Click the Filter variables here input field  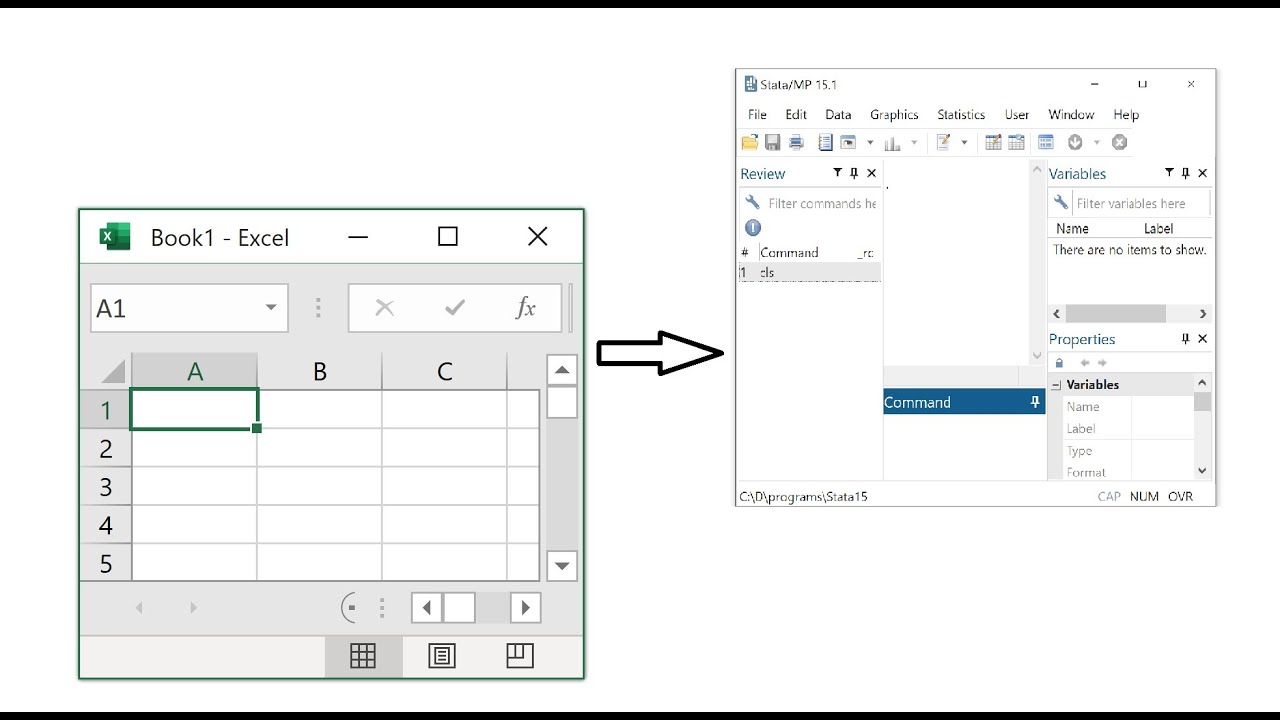[x=1140, y=203]
